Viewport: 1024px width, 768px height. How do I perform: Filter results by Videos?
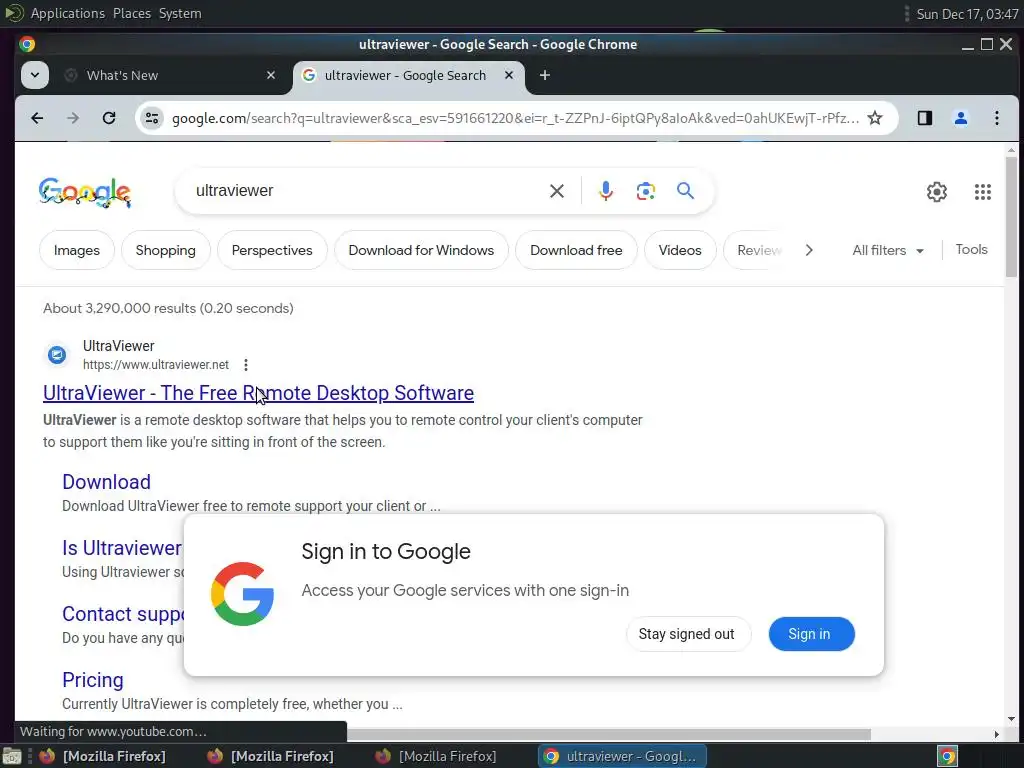pyautogui.click(x=680, y=250)
